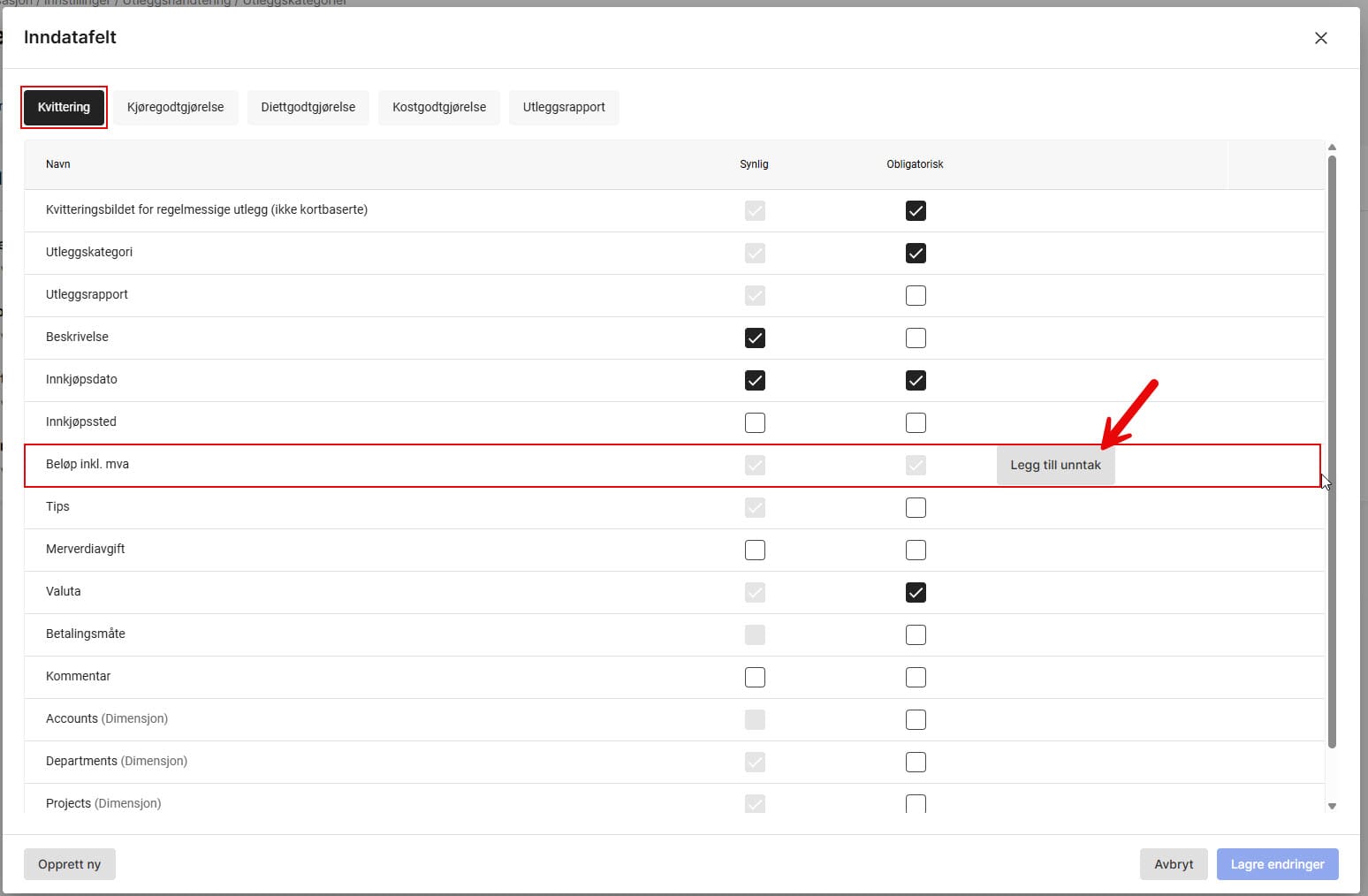Screen dimensions: 1368x896
Task: Toggle Synlig checkbox for Kommentar
Action: pyautogui.click(x=755, y=678)
